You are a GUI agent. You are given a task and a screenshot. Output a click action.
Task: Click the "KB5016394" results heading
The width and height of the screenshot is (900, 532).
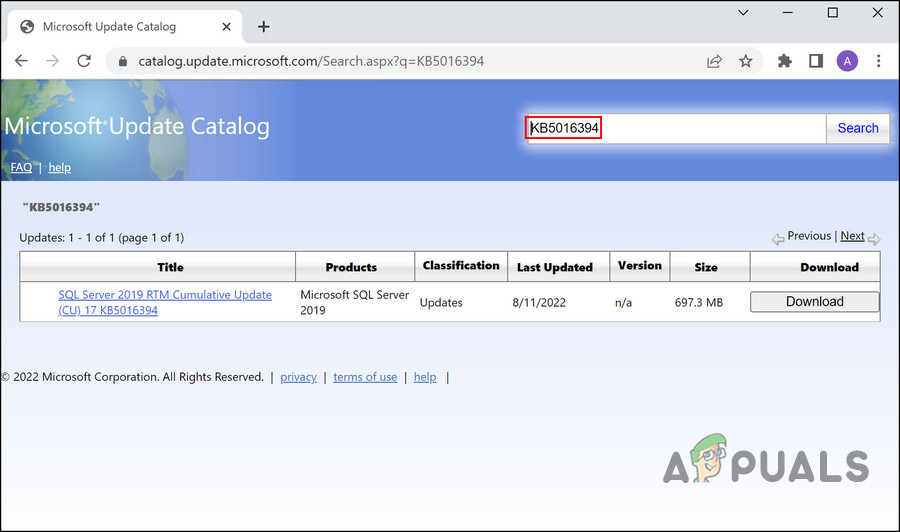coord(61,207)
